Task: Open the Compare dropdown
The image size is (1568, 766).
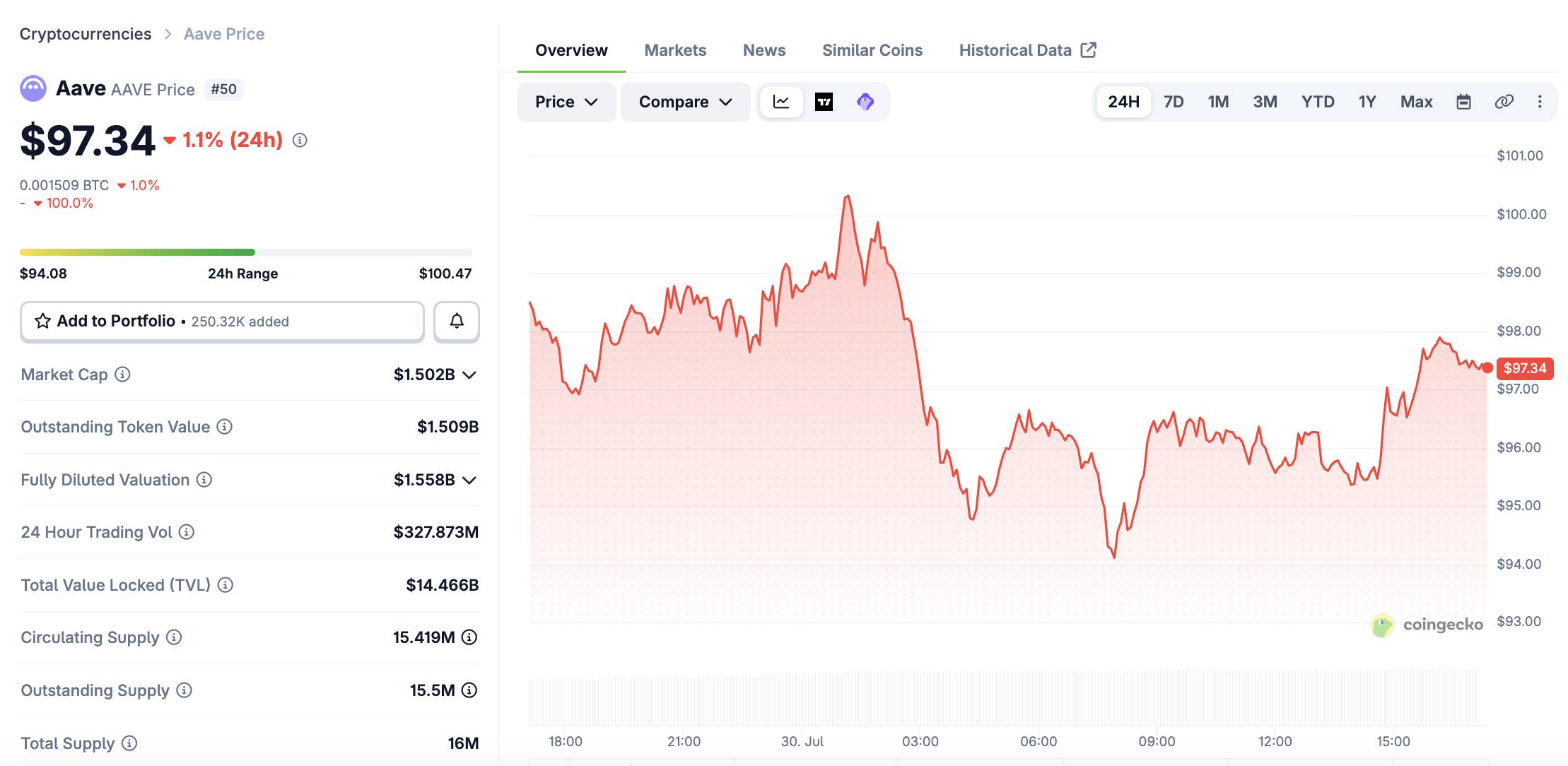Action: click(685, 102)
